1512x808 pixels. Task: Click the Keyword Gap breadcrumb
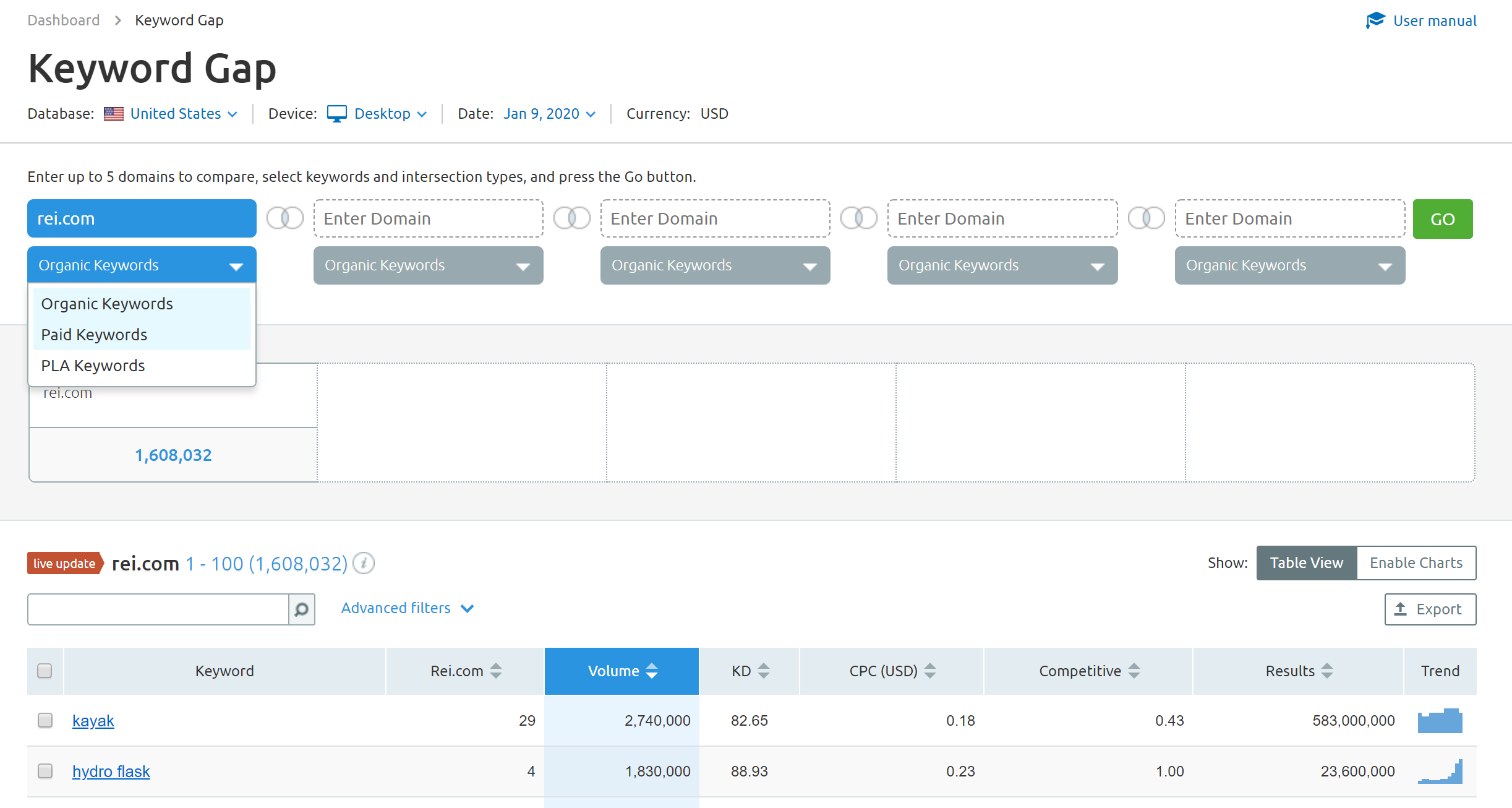pos(179,20)
